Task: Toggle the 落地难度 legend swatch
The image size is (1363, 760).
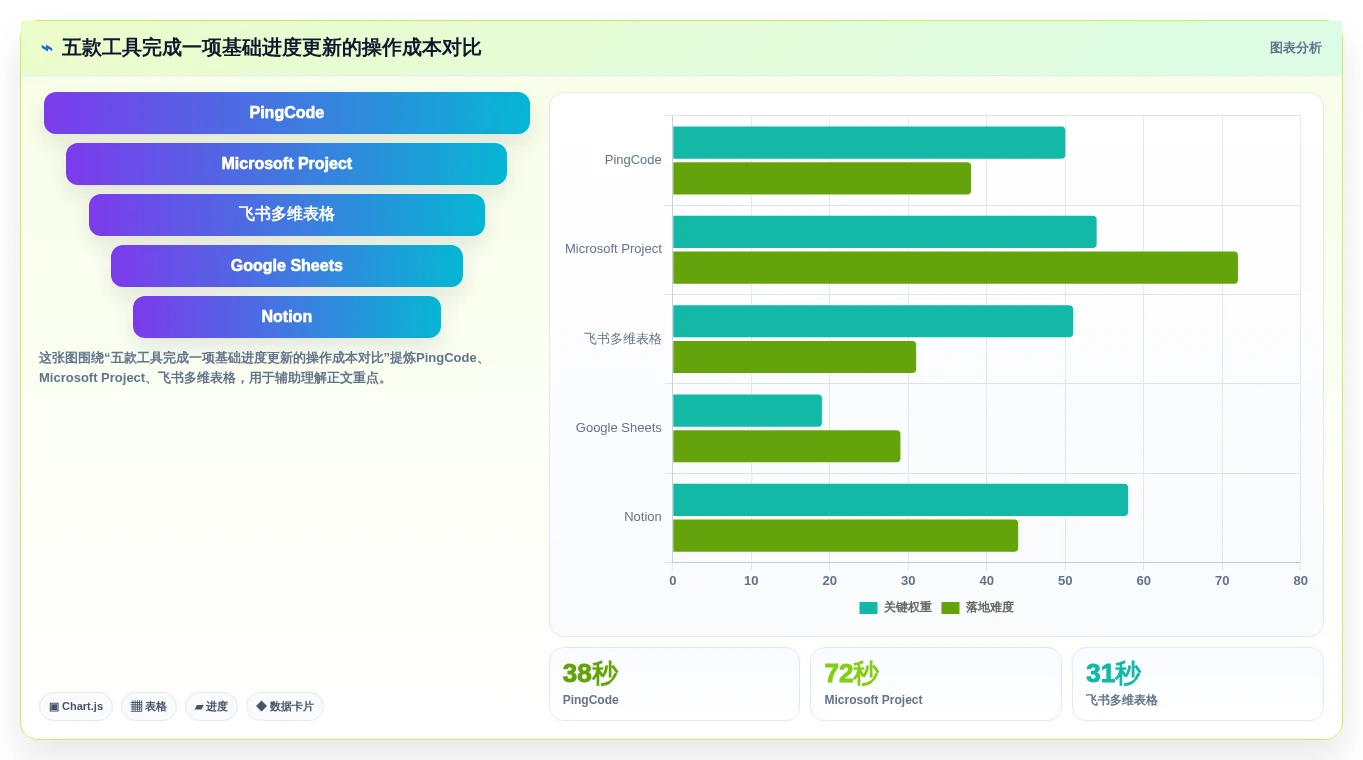Action: pos(950,608)
